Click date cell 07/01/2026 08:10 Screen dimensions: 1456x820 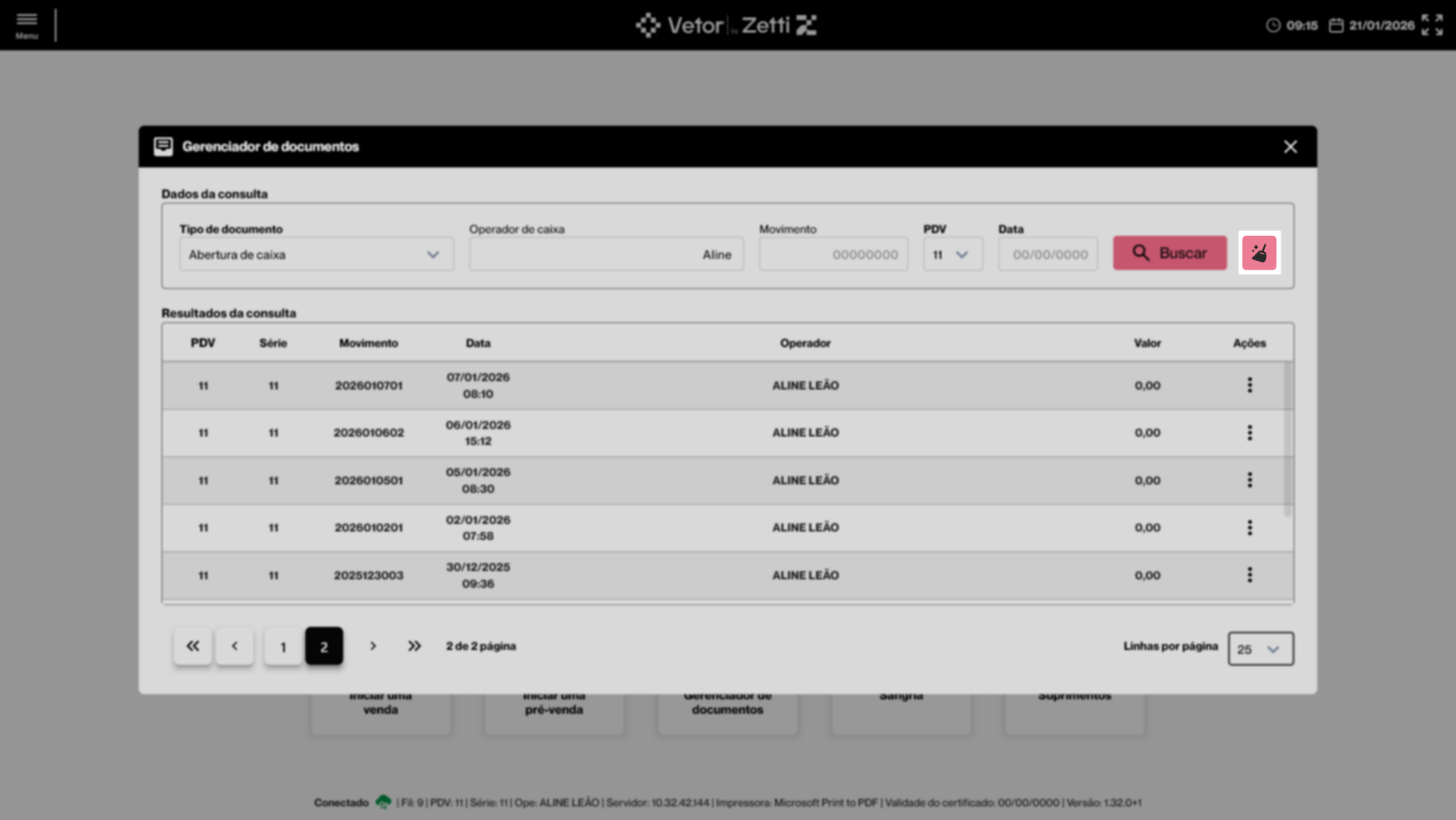pyautogui.click(x=478, y=386)
